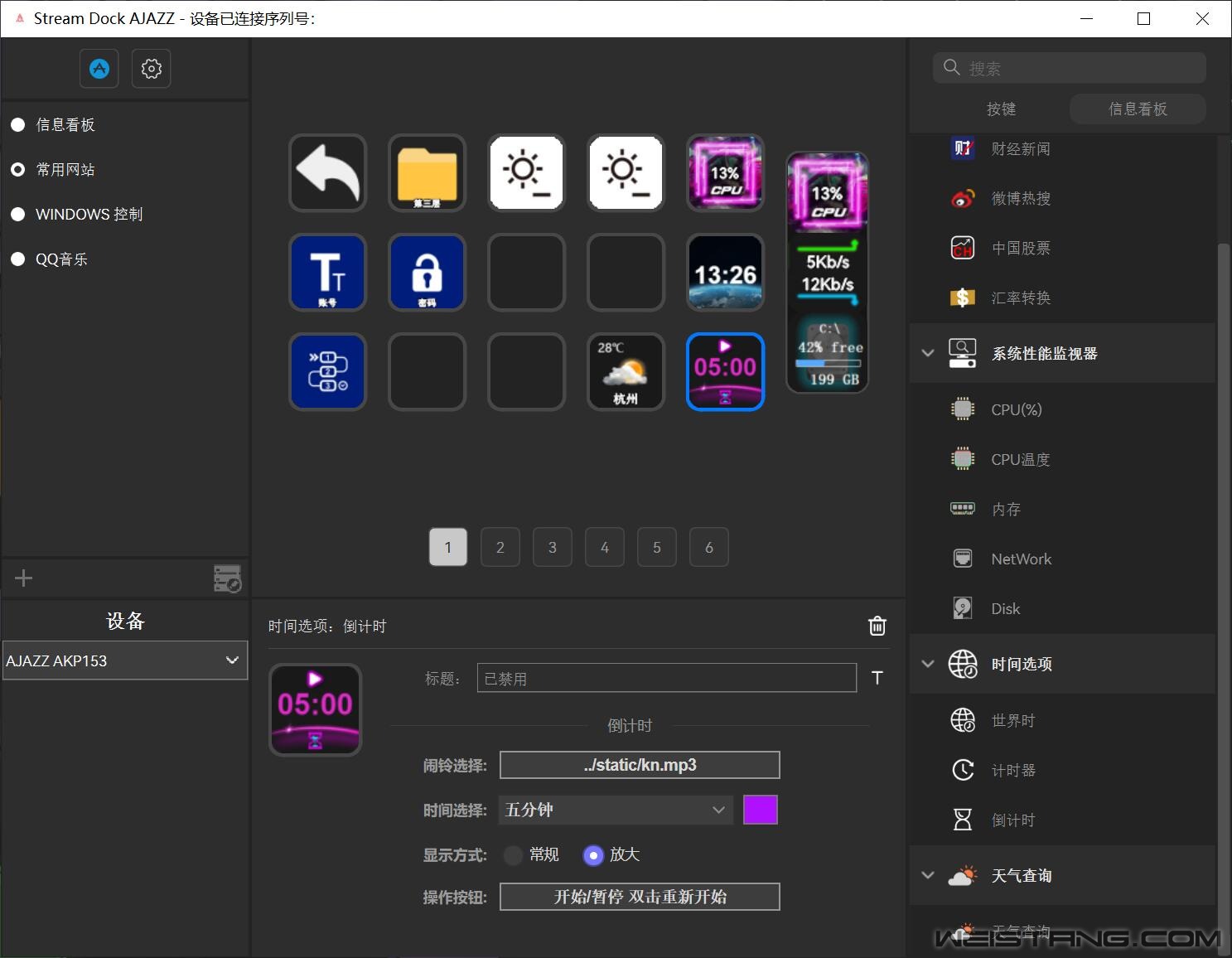The image size is (1232, 958).
Task: Switch to the 信息看板 tab in right panel
Action: point(1138,109)
